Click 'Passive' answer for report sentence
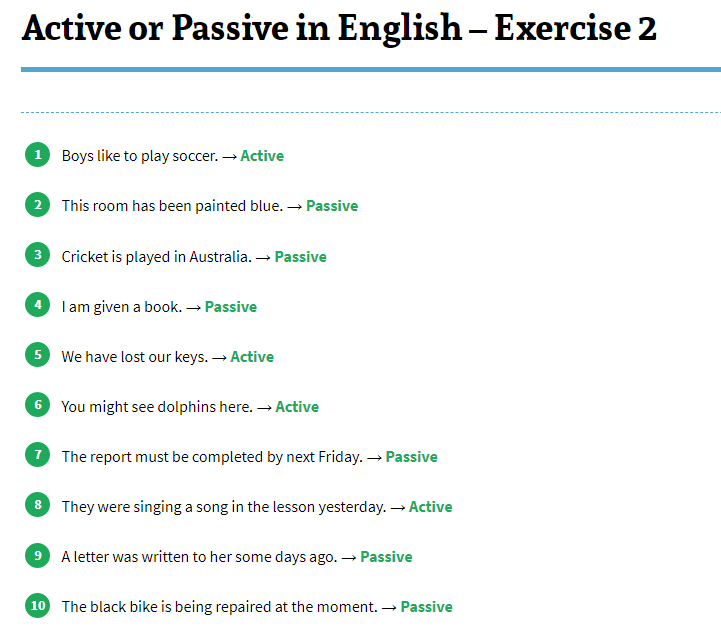Screen dimensions: 721x641 point(411,457)
